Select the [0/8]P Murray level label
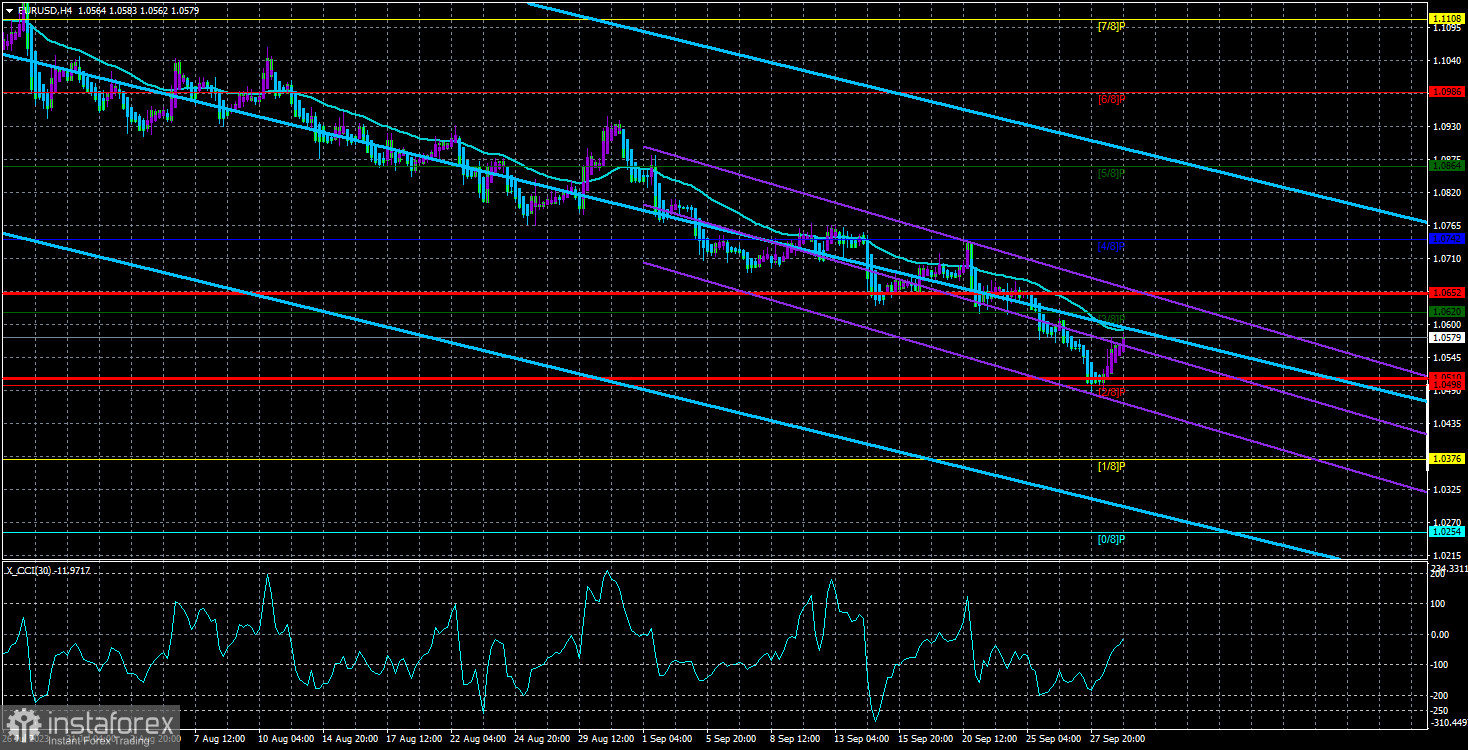1468x750 pixels. (x=1111, y=539)
